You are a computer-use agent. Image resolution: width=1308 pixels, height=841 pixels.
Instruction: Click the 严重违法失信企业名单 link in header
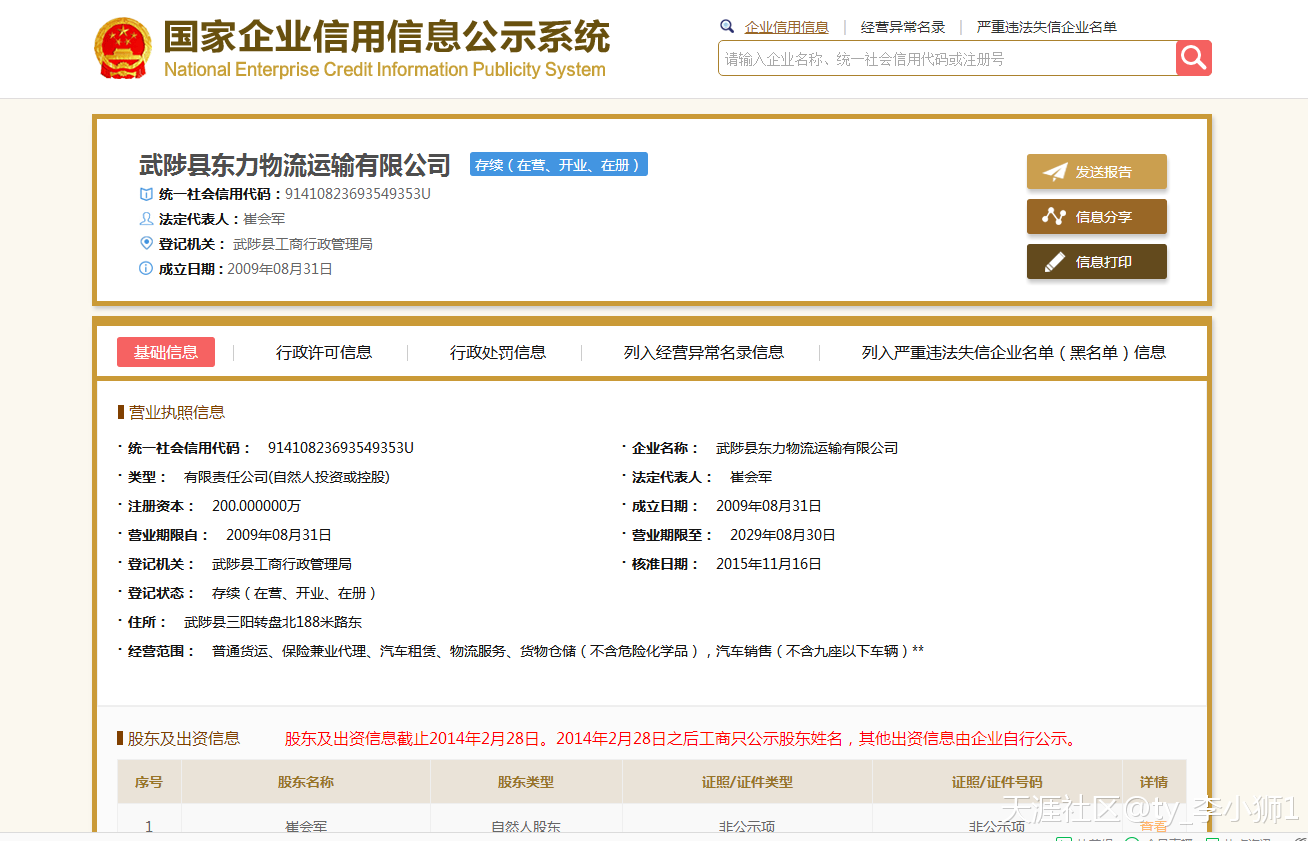[1046, 27]
